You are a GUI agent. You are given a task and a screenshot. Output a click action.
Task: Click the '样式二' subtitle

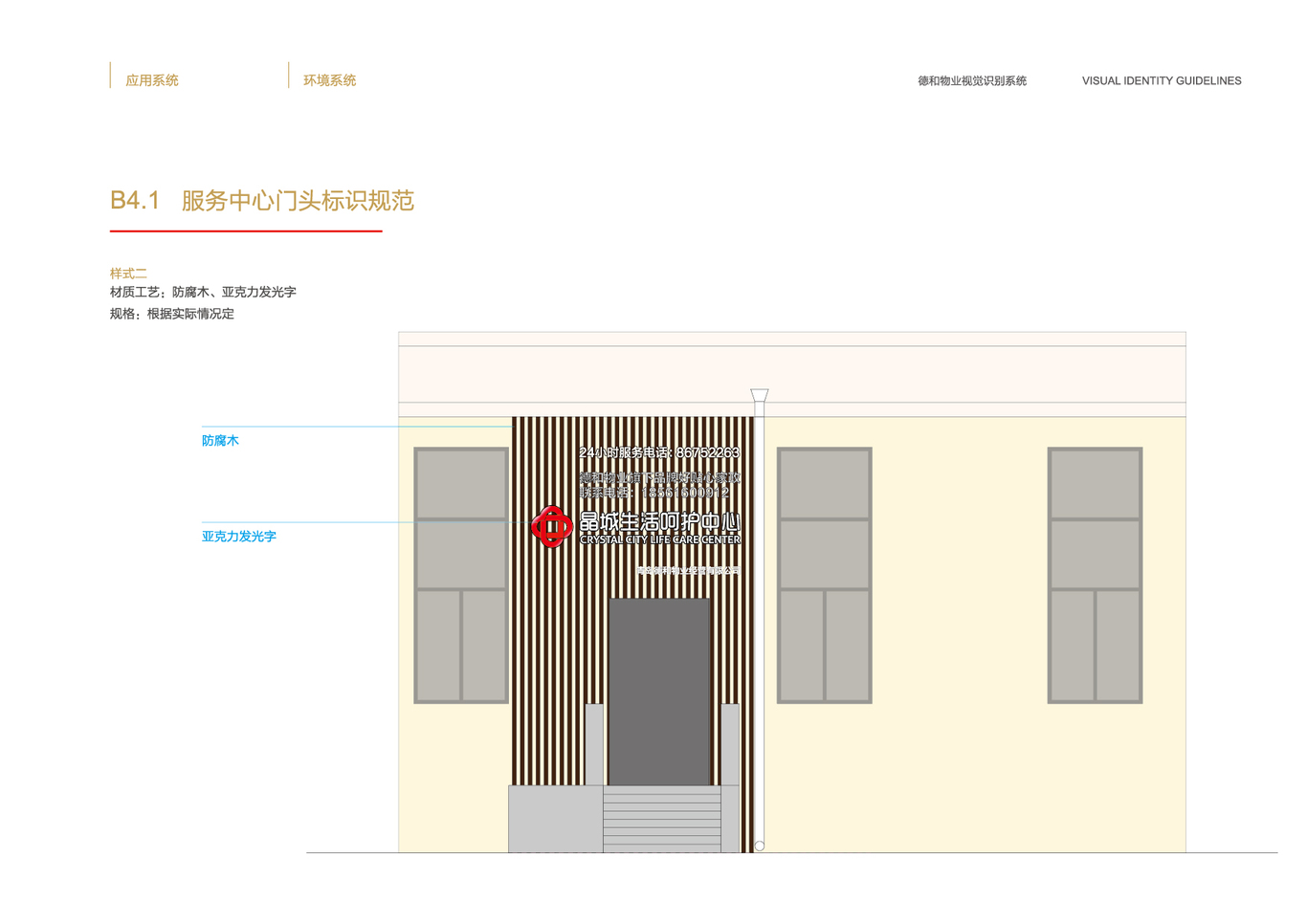[x=128, y=274]
